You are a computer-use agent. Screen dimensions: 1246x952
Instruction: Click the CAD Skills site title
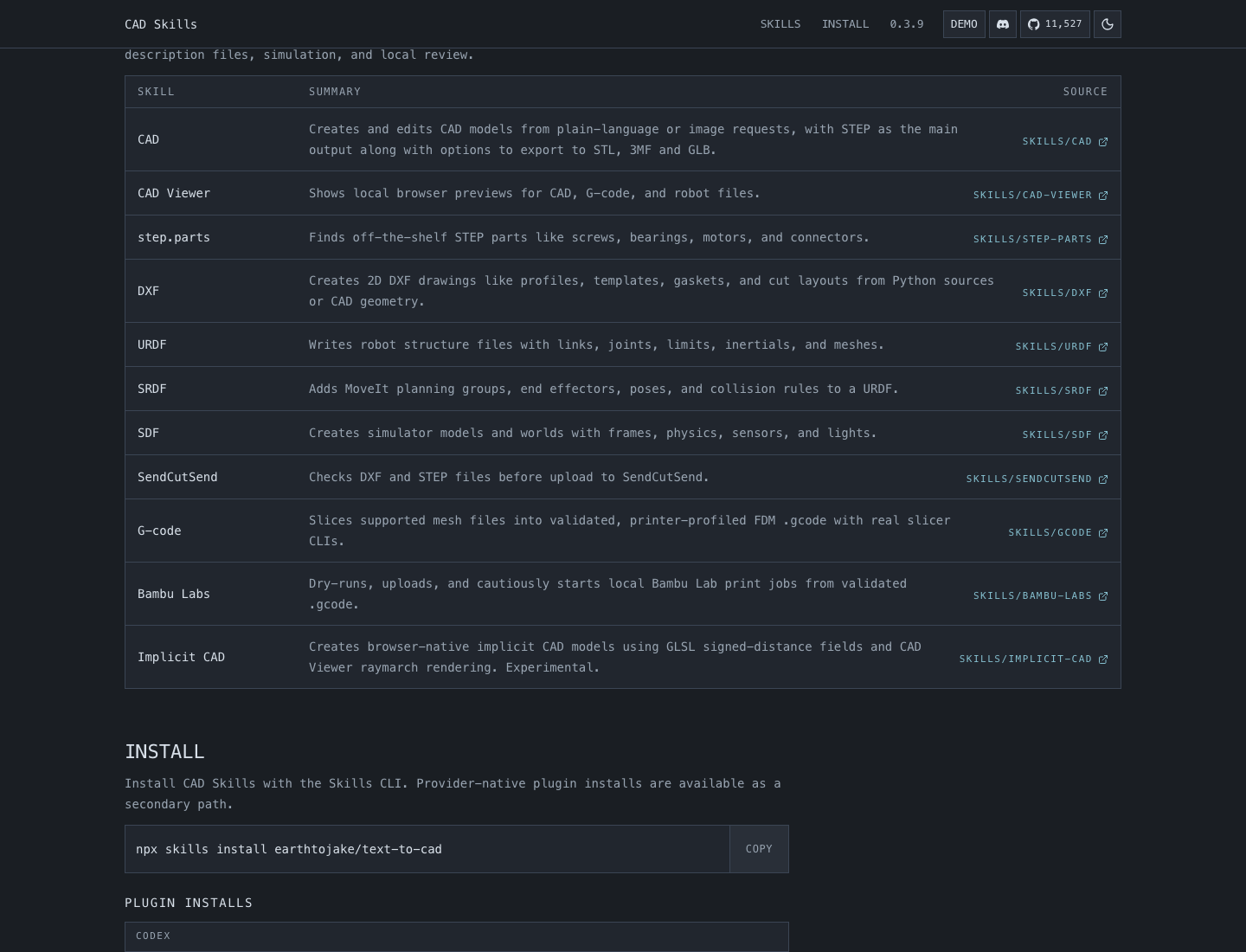[161, 24]
